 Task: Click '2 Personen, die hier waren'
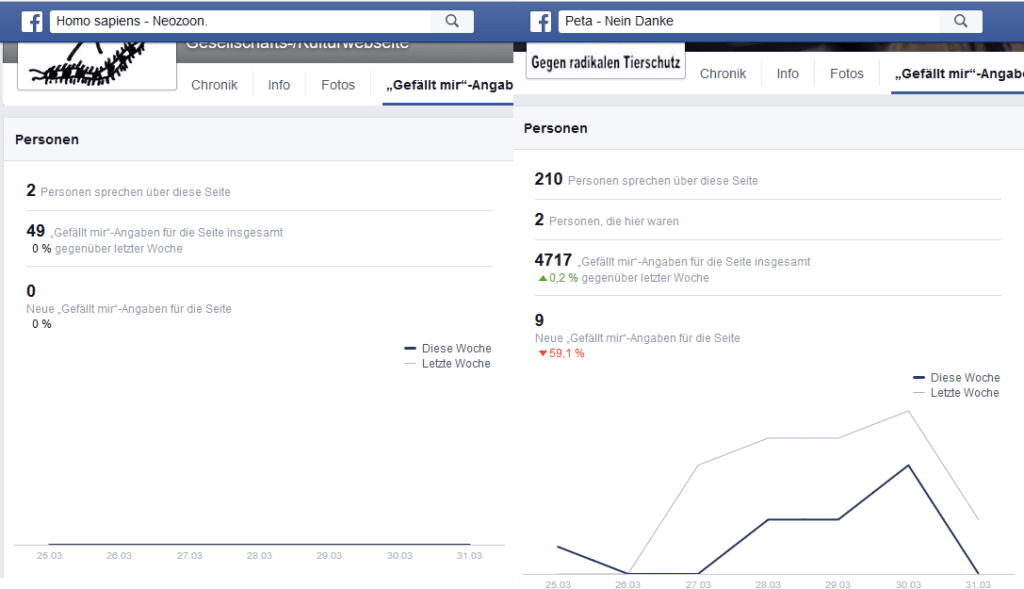[x=607, y=220]
